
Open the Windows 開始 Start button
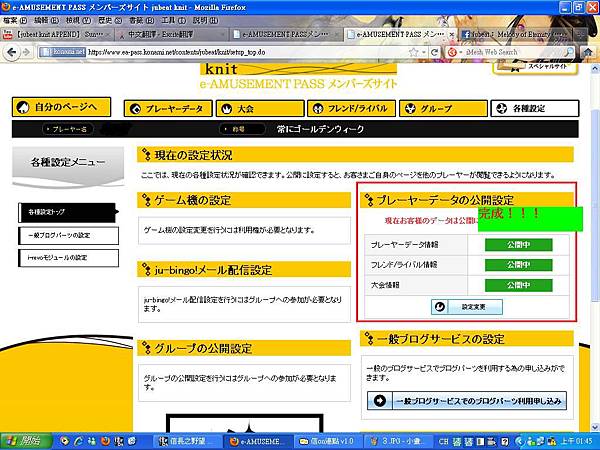click(x=26, y=441)
